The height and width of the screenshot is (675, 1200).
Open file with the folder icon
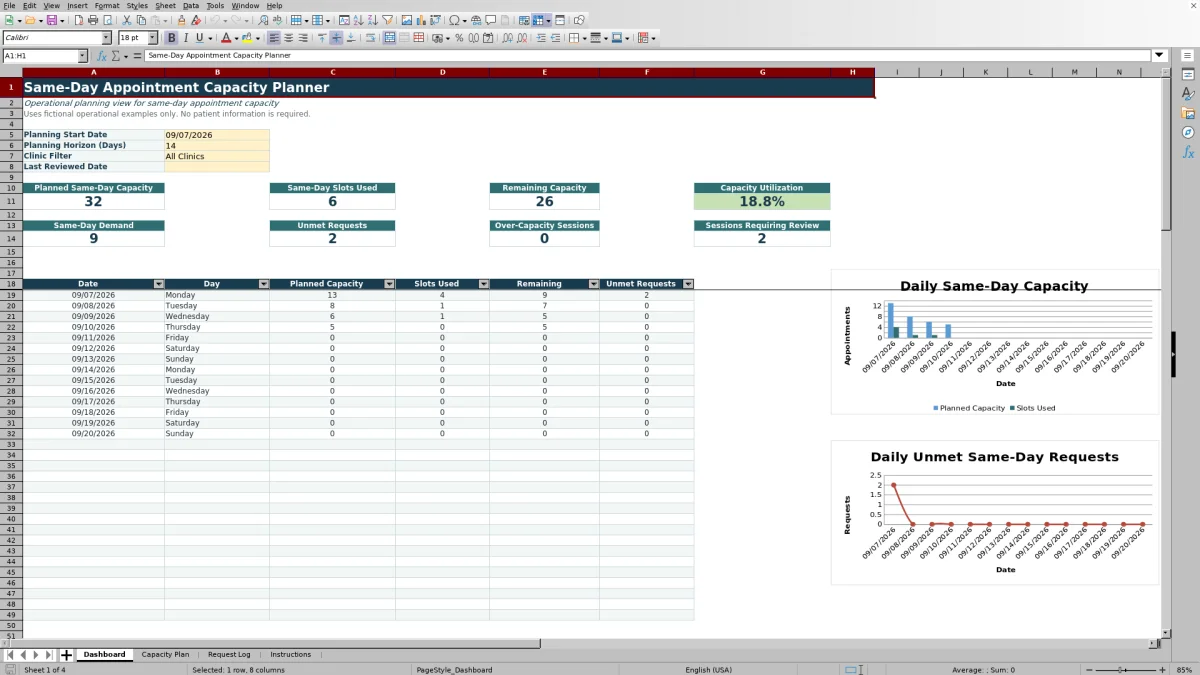(30, 20)
